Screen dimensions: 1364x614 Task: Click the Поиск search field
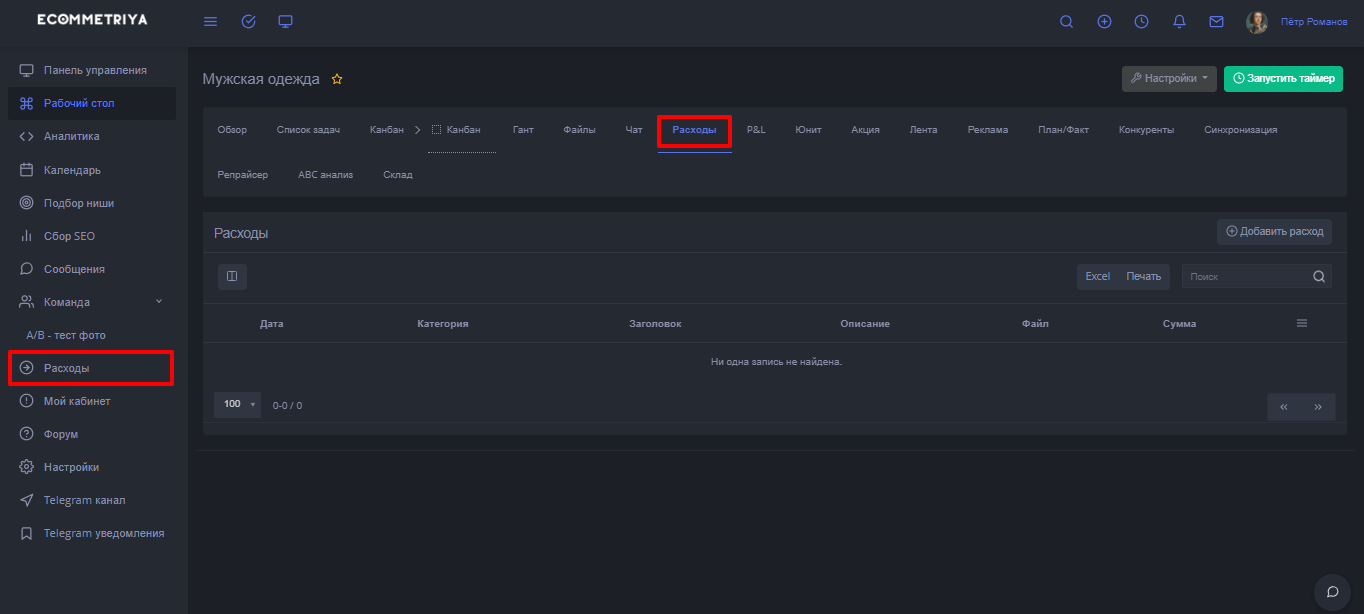1246,277
